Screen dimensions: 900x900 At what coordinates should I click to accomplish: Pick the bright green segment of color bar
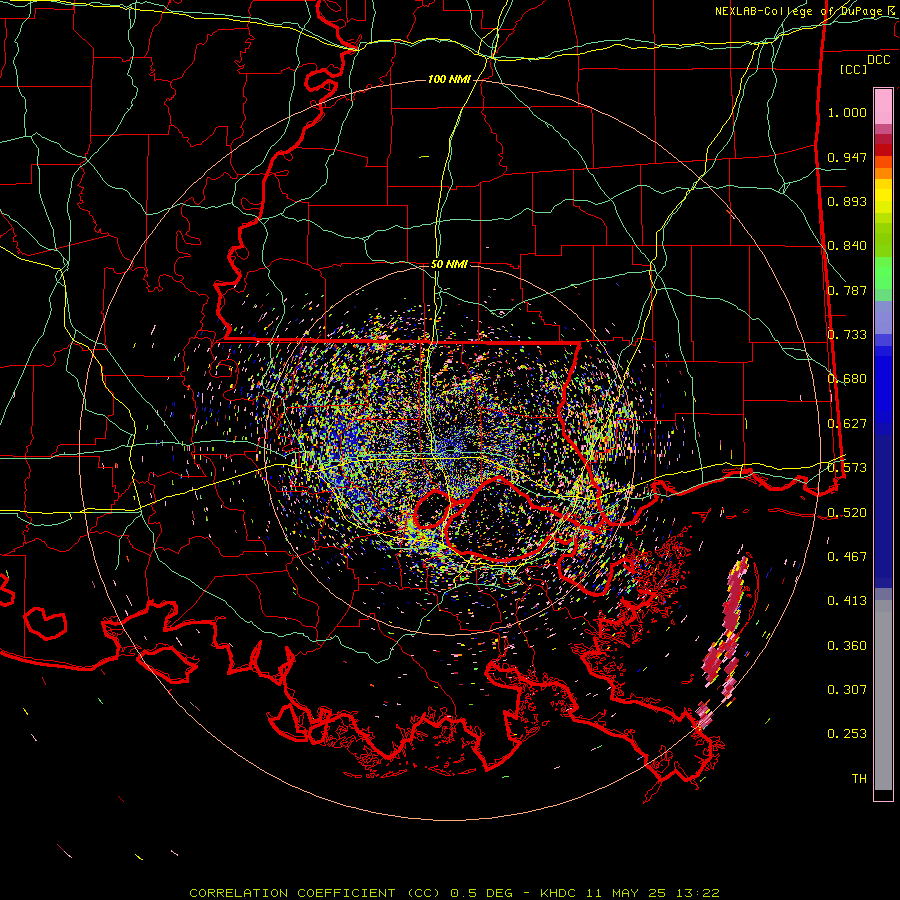point(883,273)
